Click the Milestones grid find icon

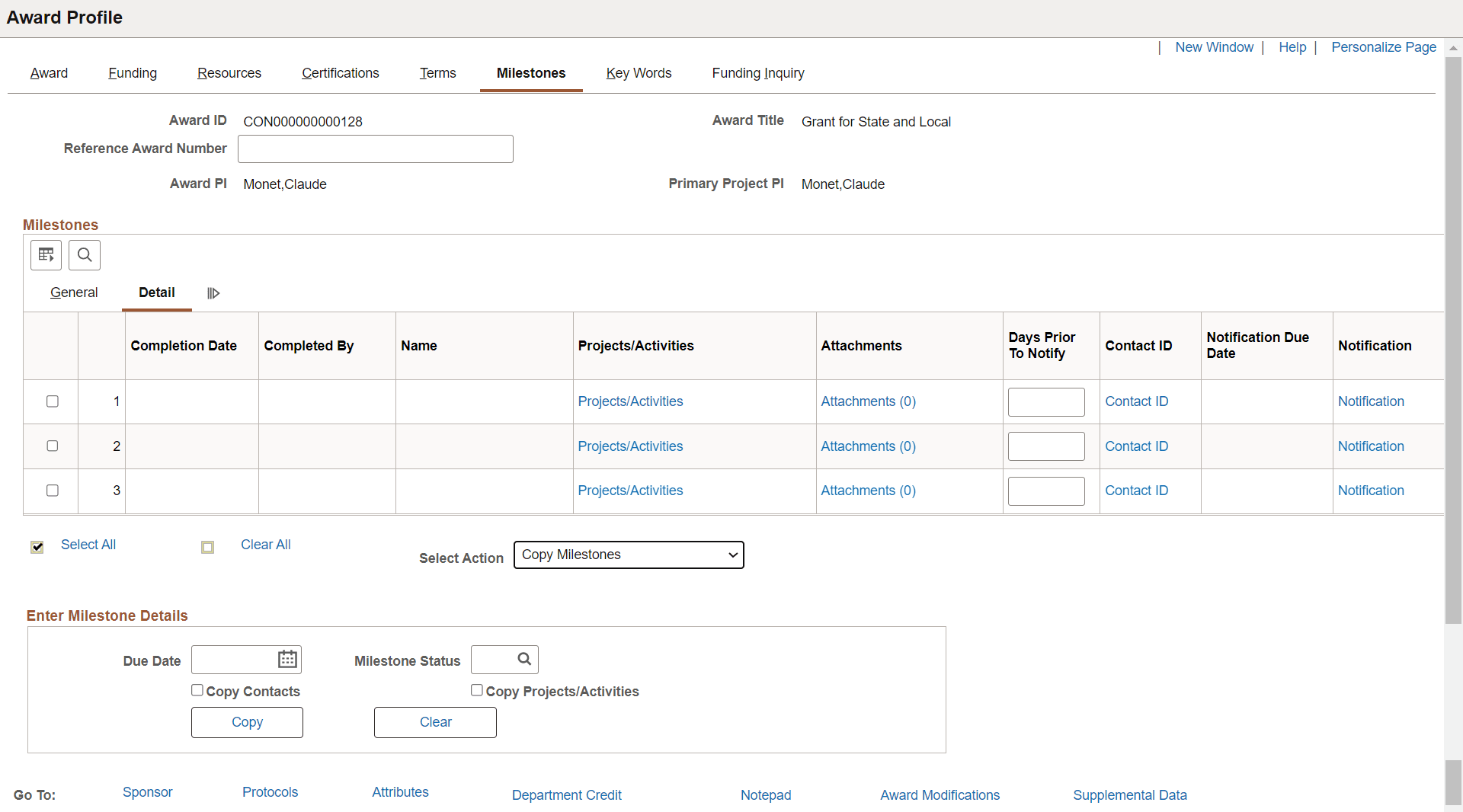coord(85,254)
